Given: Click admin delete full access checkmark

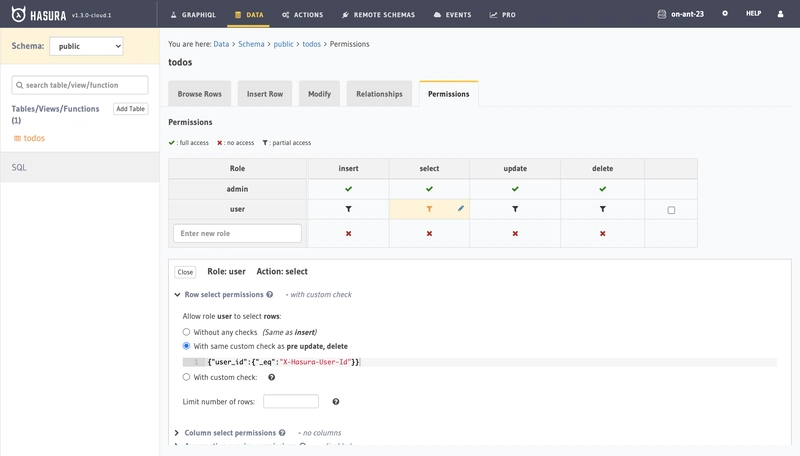Looking at the screenshot, I should click(x=603, y=189).
